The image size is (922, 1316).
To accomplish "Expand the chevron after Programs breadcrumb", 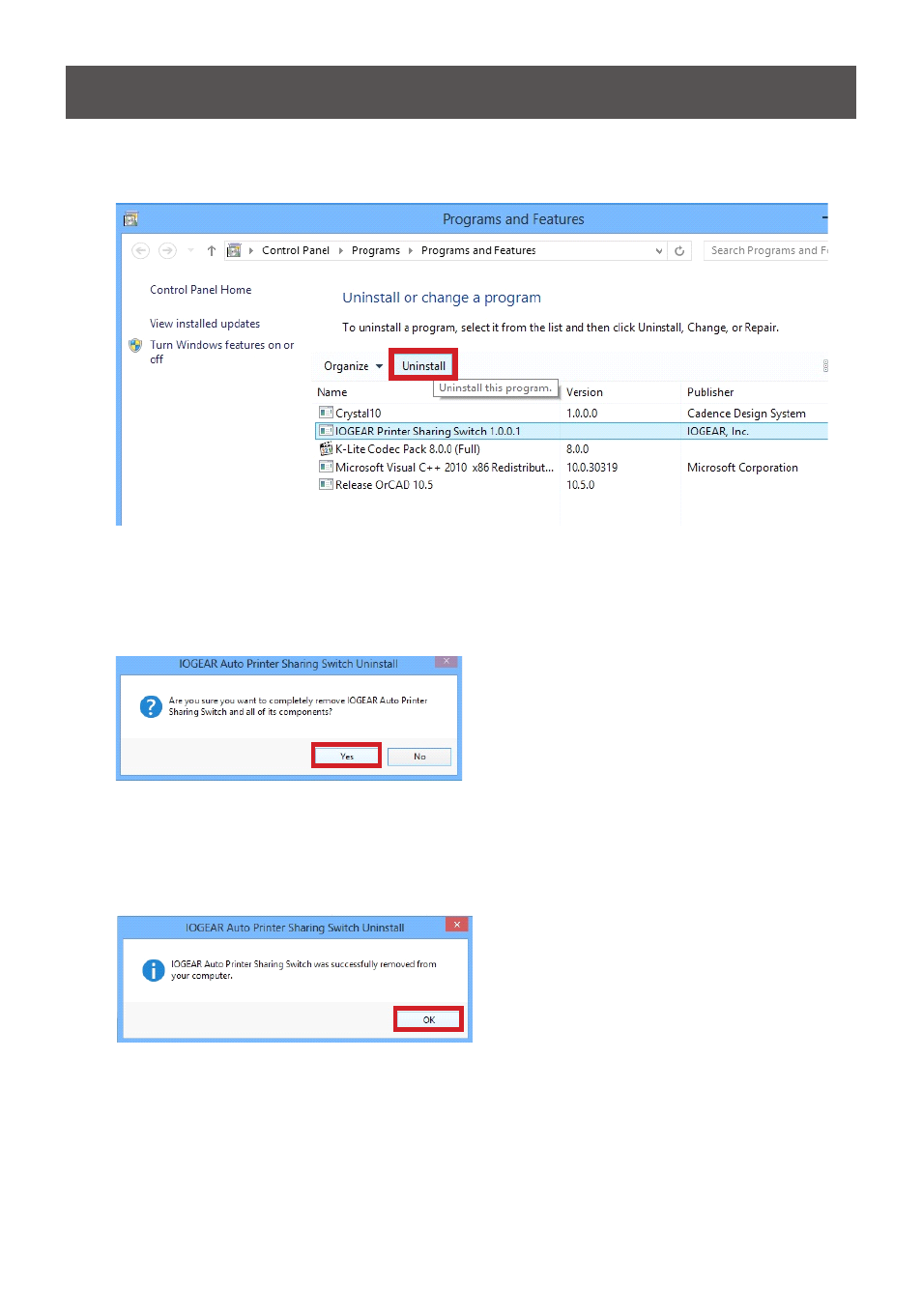I will [411, 251].
